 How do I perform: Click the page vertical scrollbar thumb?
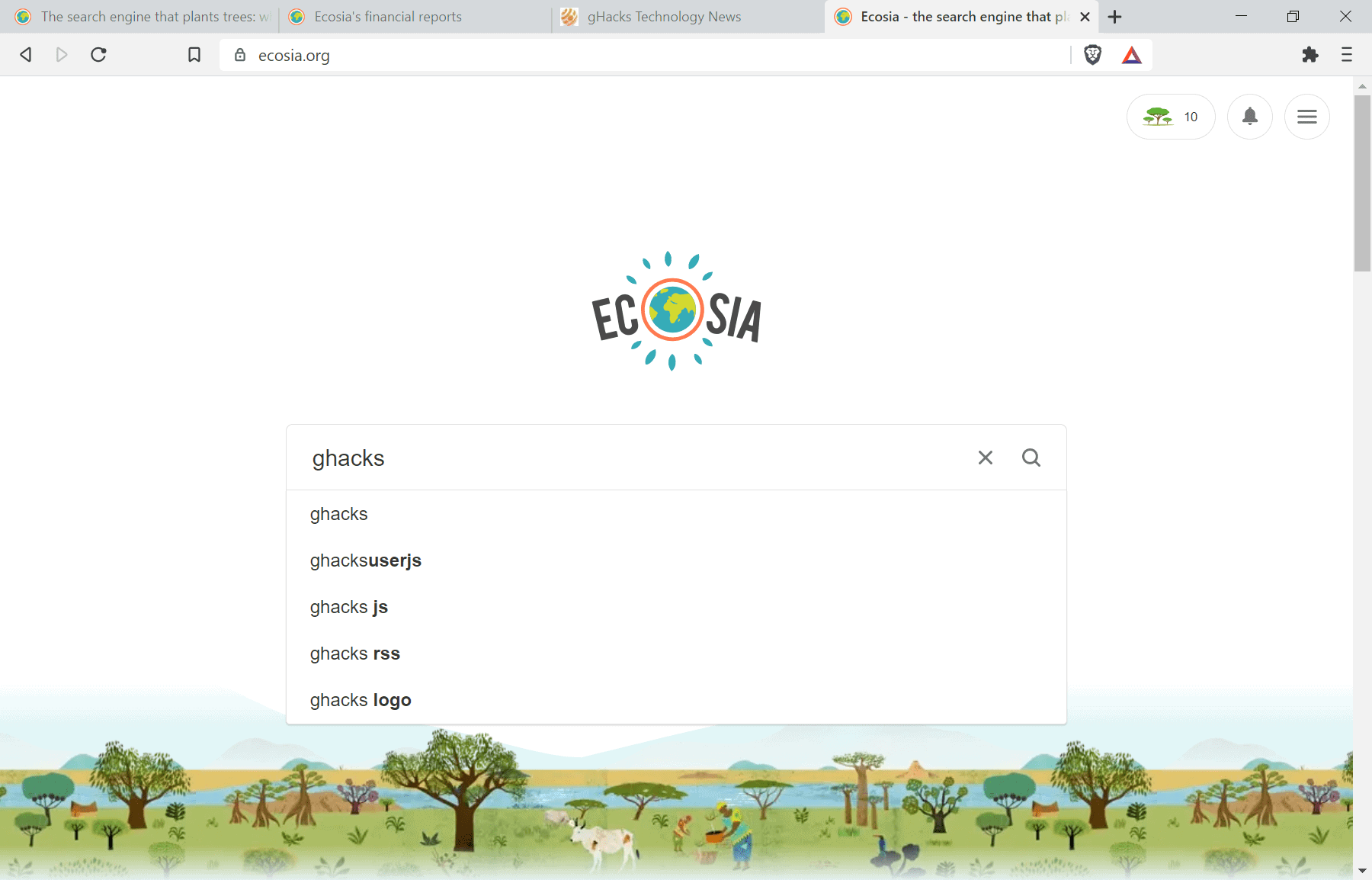[1362, 183]
